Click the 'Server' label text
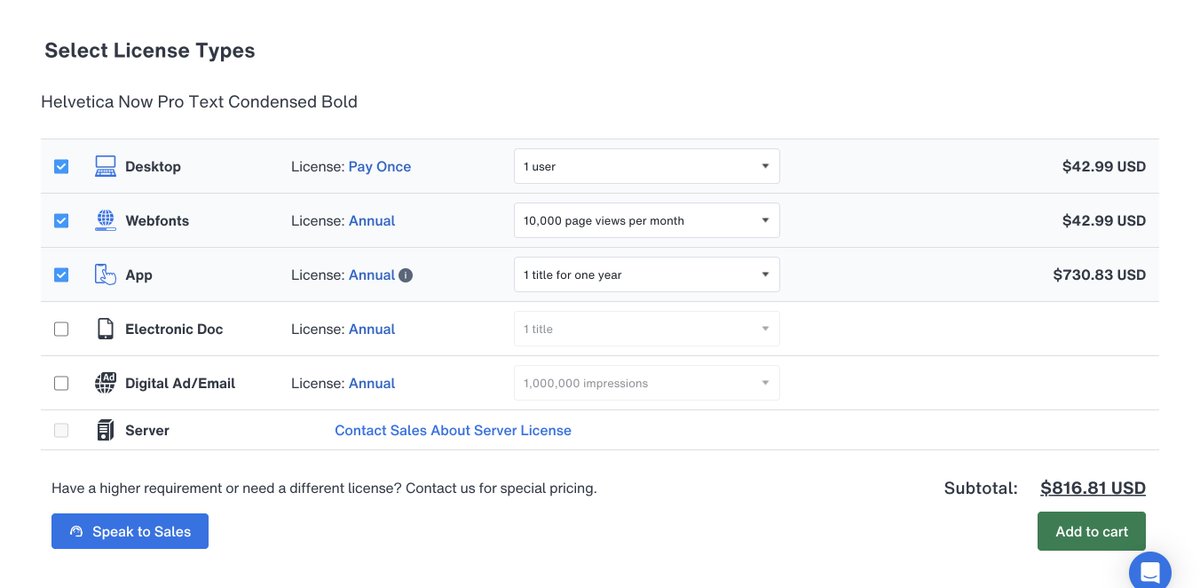1200x588 pixels. coord(147,430)
